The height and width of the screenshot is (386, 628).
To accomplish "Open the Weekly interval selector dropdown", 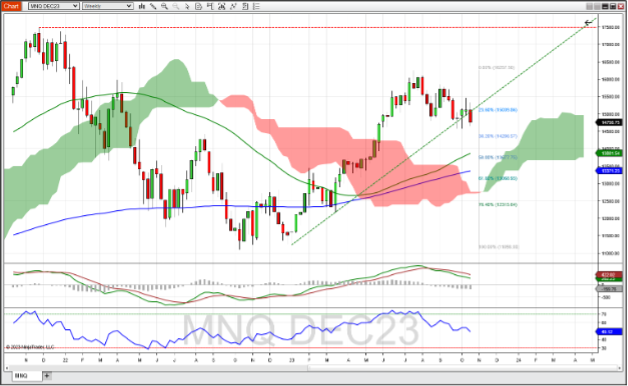I will (107, 6).
